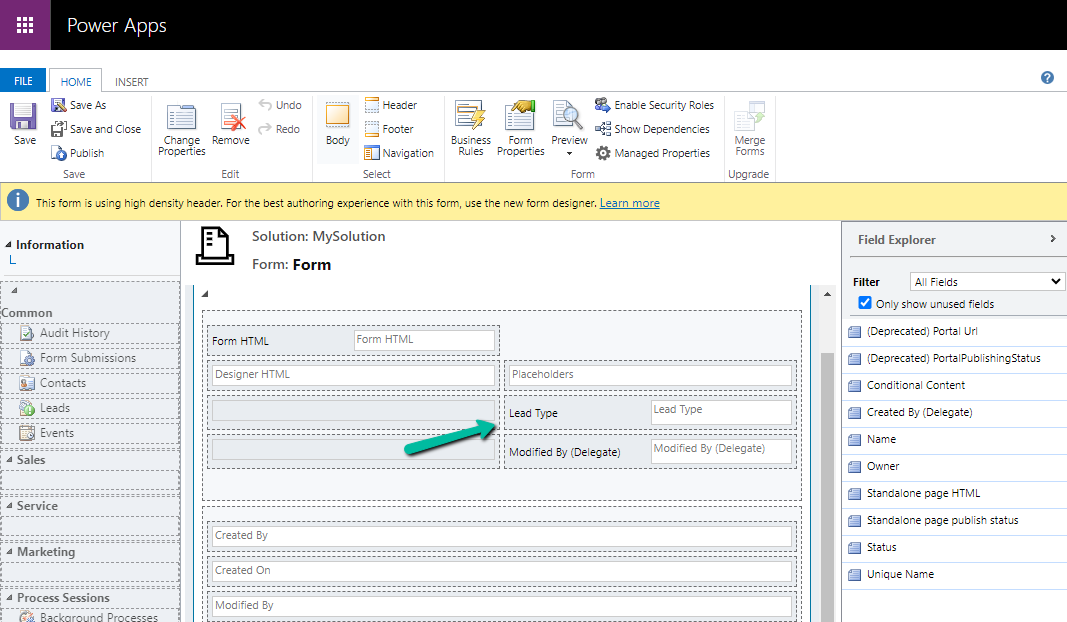
Task: Click Save and Close button
Action: [x=96, y=129]
